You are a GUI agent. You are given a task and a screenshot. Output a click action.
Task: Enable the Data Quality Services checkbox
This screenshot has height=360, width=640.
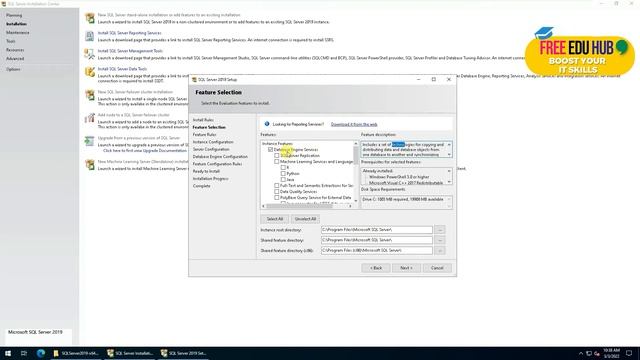pyautogui.click(x=277, y=191)
